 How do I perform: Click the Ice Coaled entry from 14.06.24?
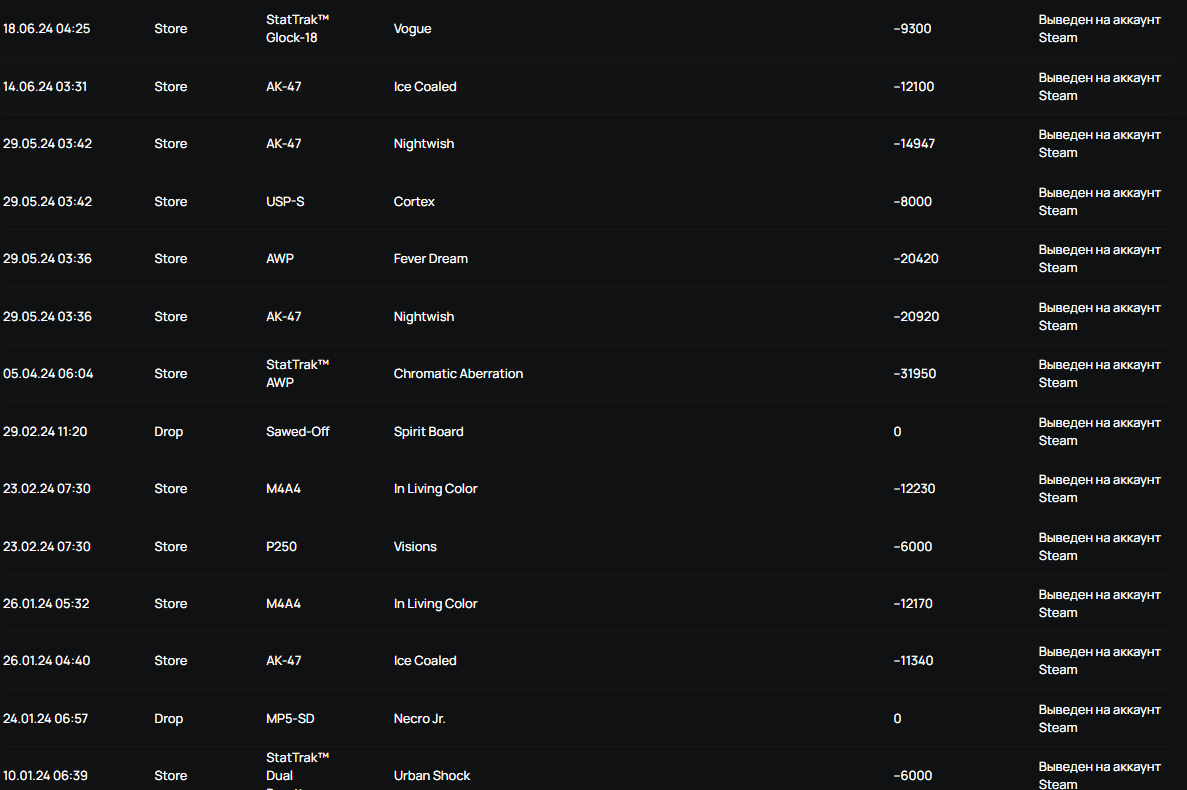coord(425,86)
